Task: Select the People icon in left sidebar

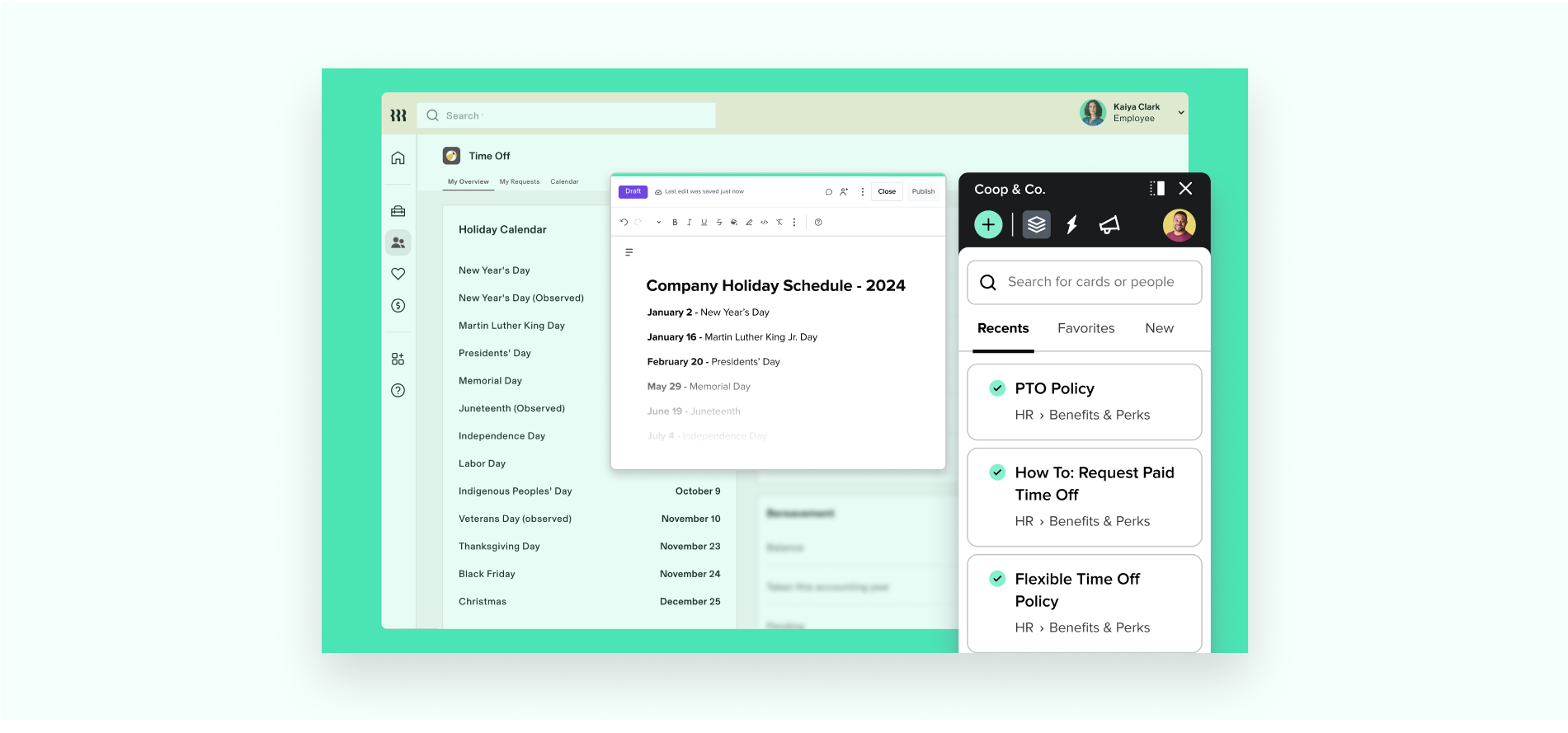Action: 398,242
